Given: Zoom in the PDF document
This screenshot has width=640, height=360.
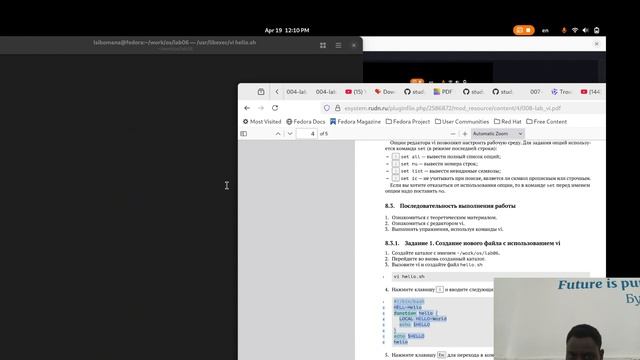Looking at the screenshot, I should pos(464,133).
